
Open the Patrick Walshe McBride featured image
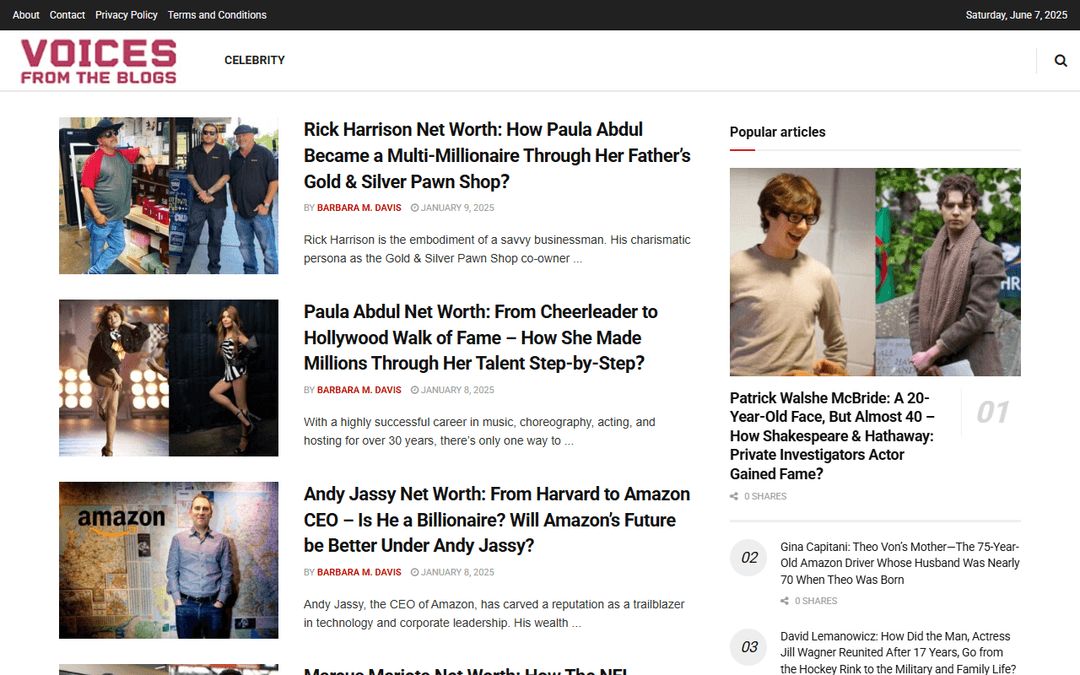pyautogui.click(x=875, y=272)
